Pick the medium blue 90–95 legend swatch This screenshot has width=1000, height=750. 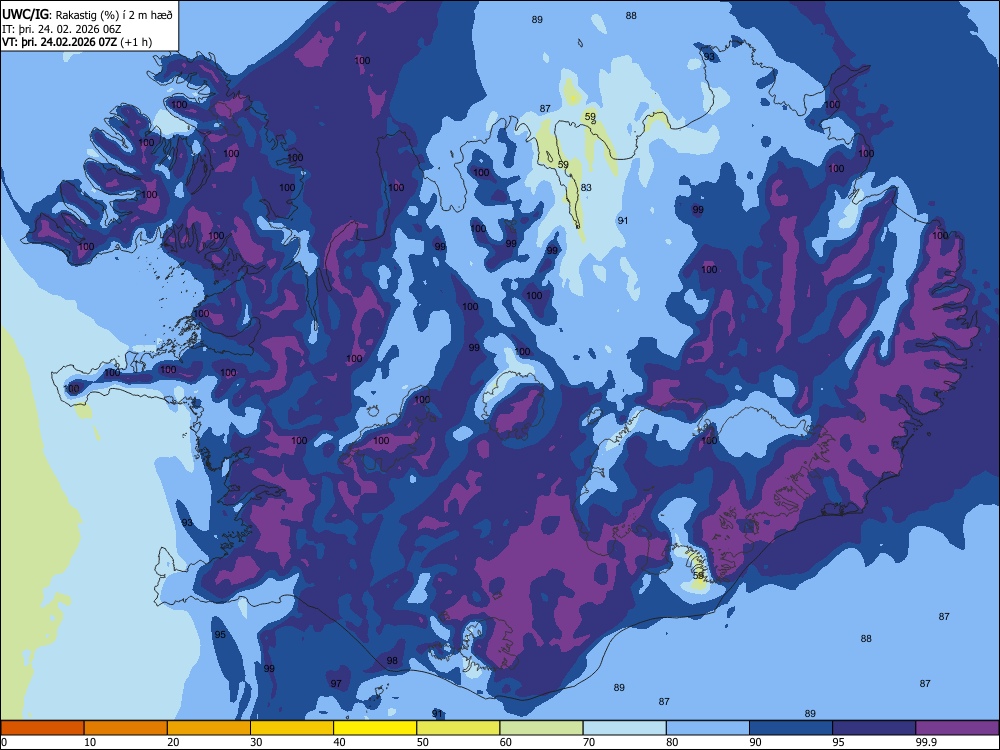coord(791,728)
